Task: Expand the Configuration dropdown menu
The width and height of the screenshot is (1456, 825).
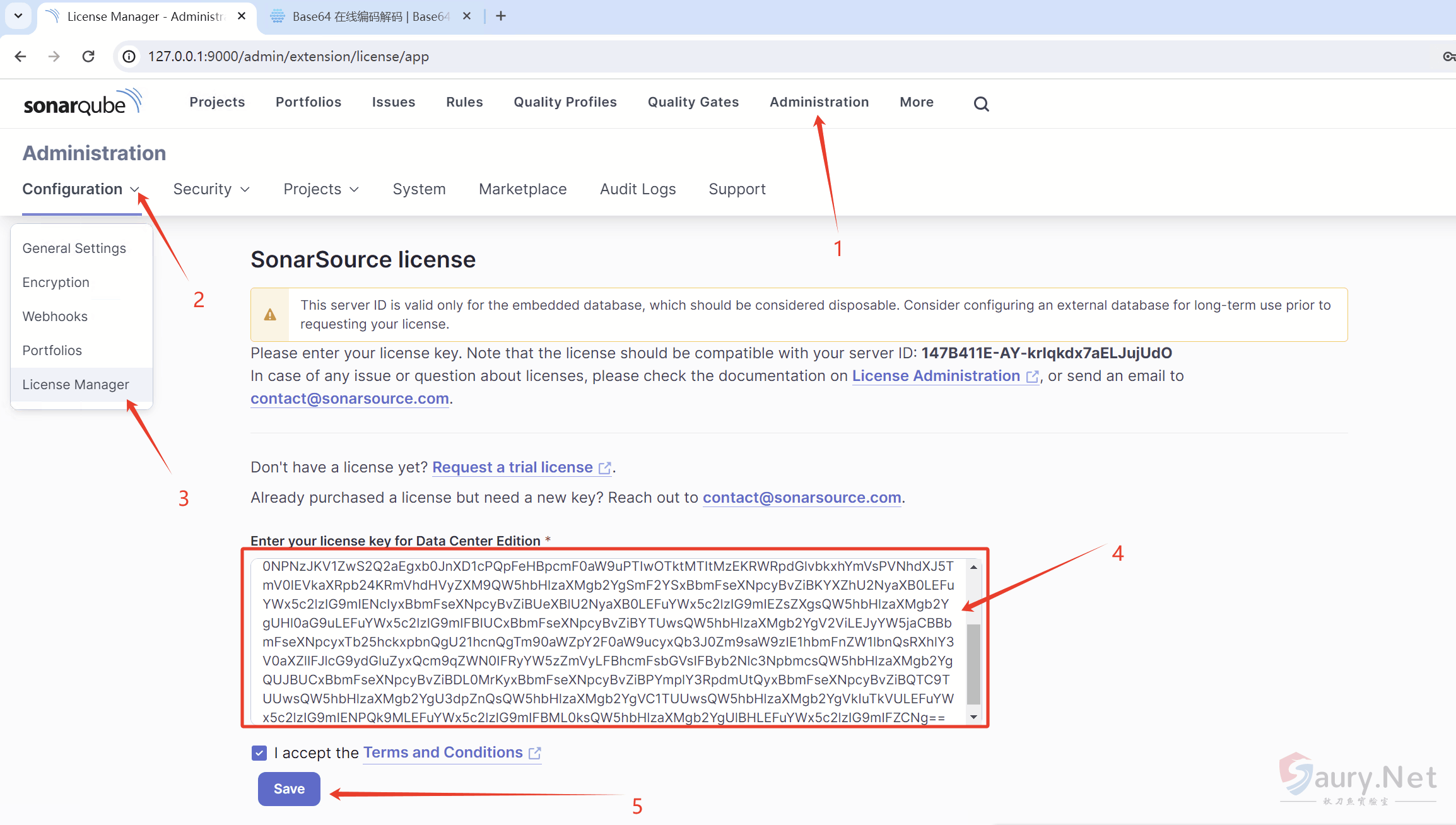Action: (81, 189)
